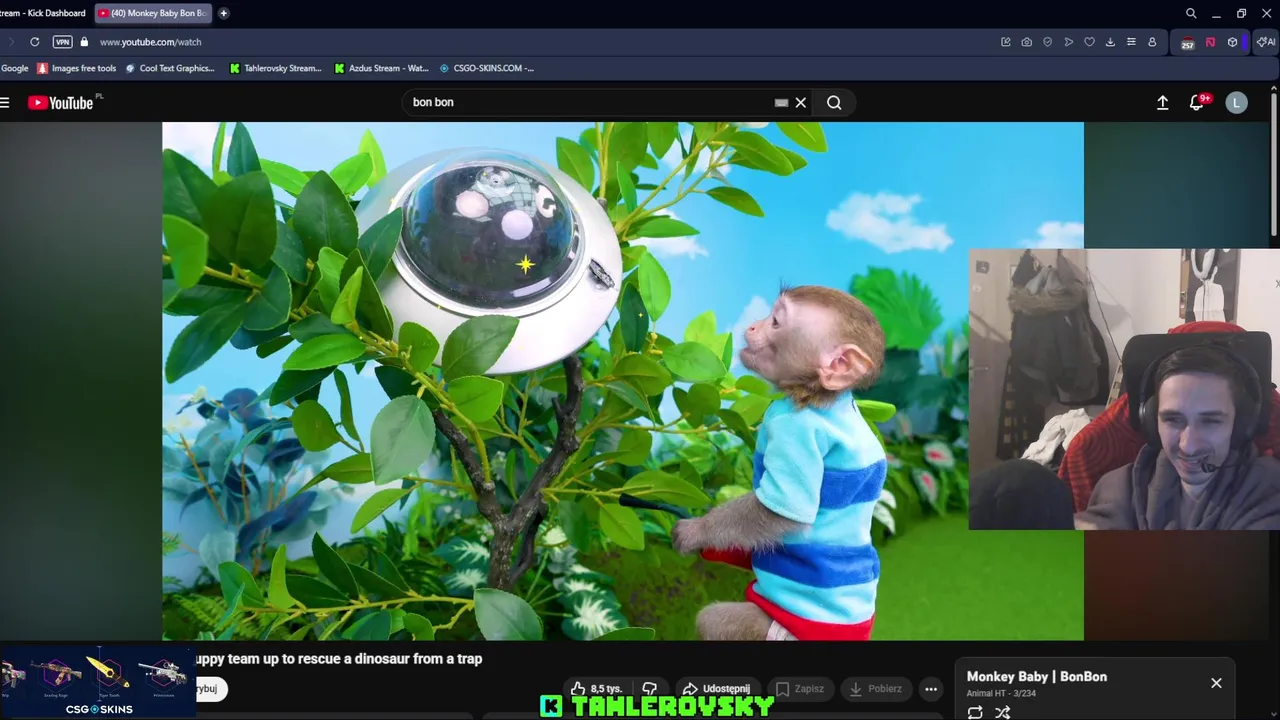Dislike the video
This screenshot has height=720, width=1280.
pos(650,689)
